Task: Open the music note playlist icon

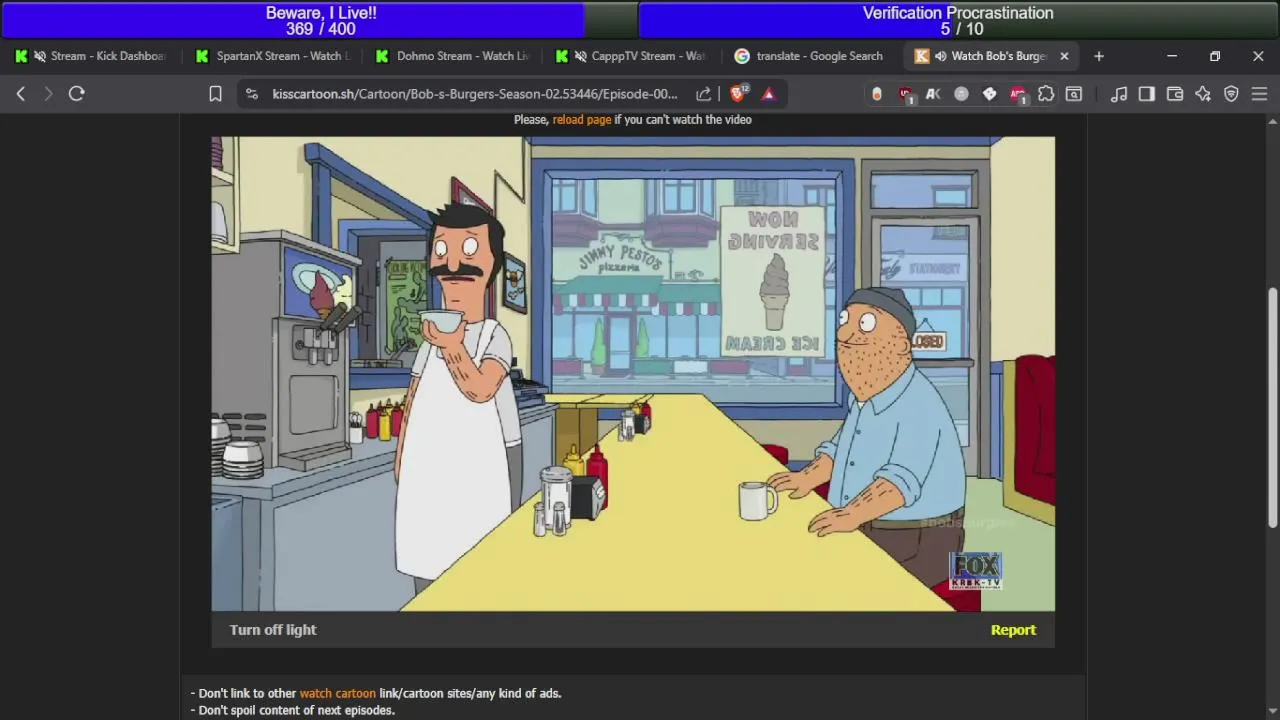Action: 1119,94
